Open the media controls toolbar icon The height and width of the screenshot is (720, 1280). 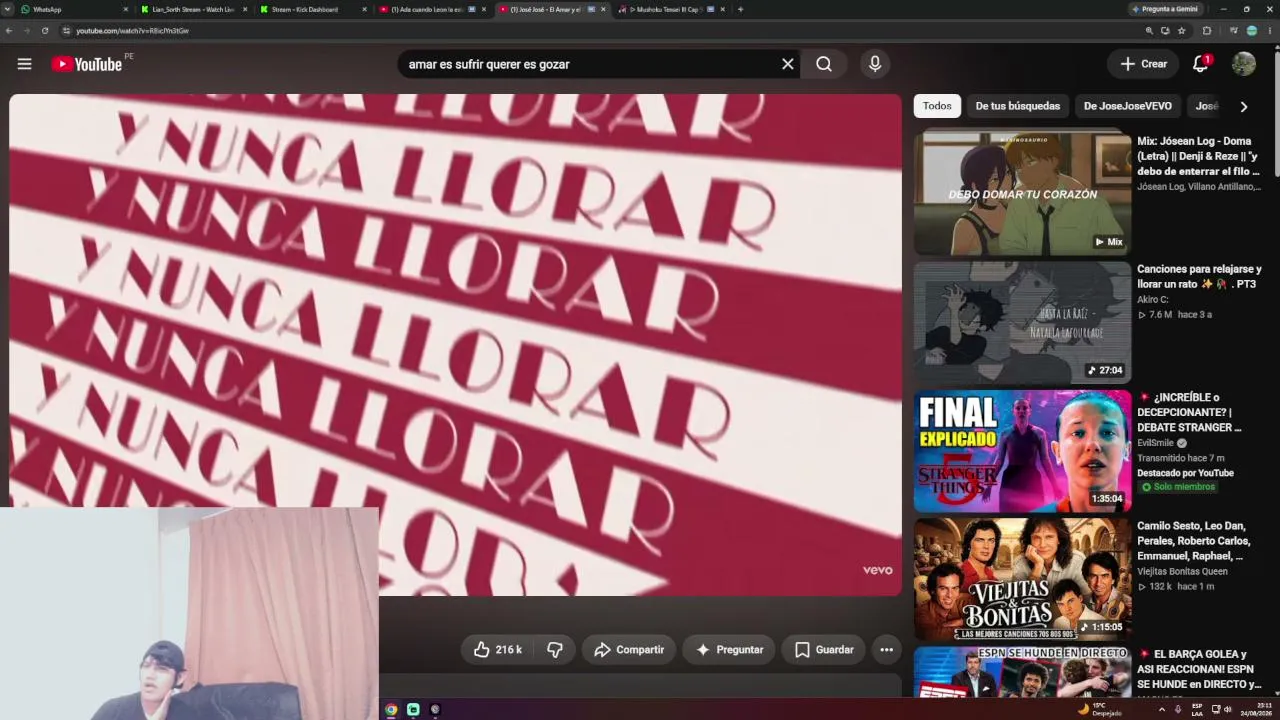[1232, 31]
